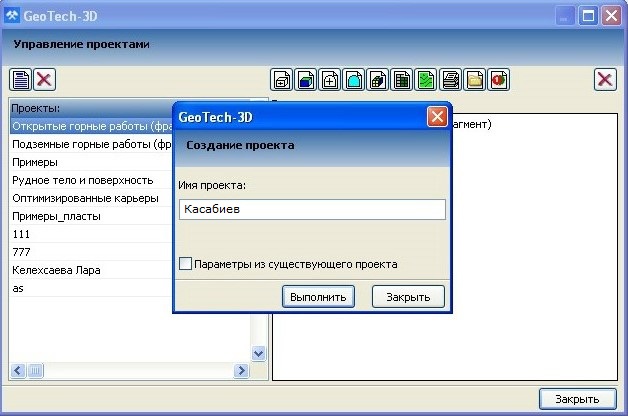The width and height of the screenshot is (628, 416).
Task: Click the projects list horizontal scroll thumb
Action: click(x=35, y=370)
